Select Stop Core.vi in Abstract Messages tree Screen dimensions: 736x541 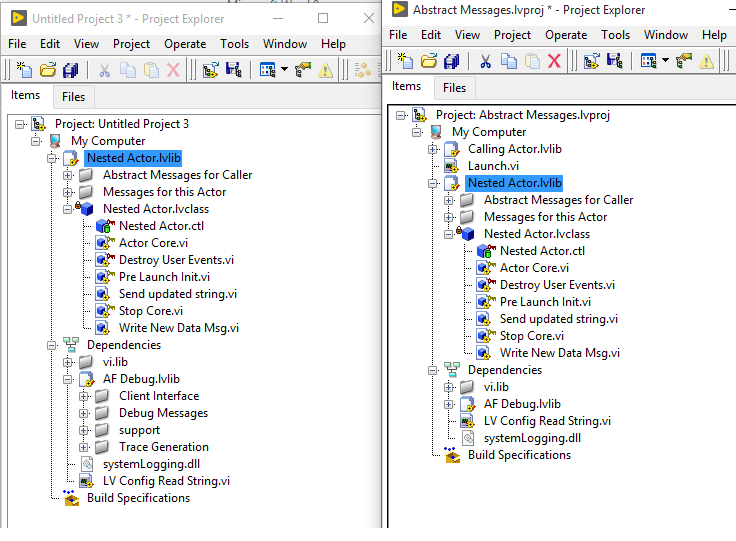tap(532, 336)
